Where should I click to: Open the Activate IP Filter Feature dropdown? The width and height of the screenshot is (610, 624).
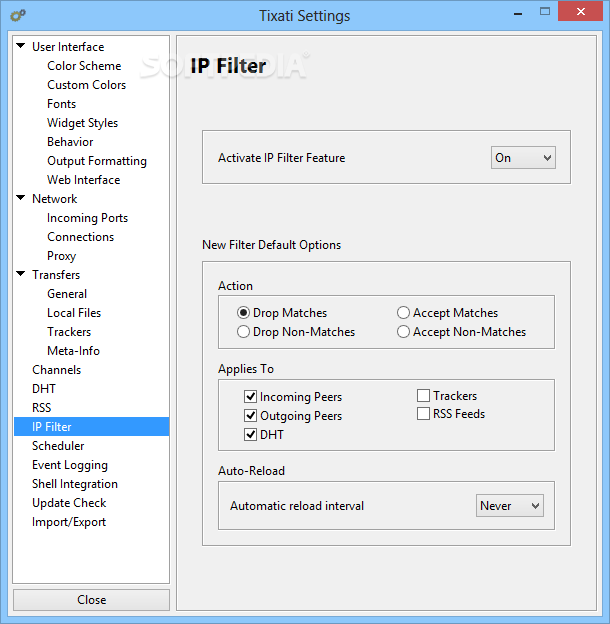pos(523,158)
